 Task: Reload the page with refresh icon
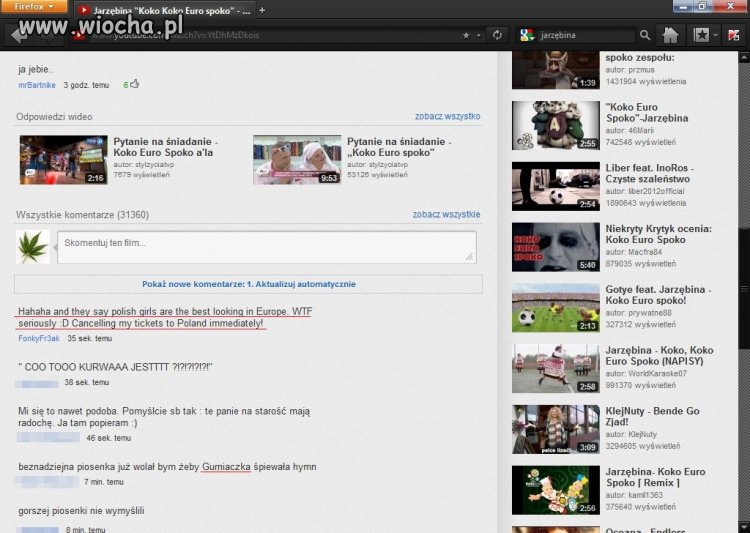(x=497, y=35)
